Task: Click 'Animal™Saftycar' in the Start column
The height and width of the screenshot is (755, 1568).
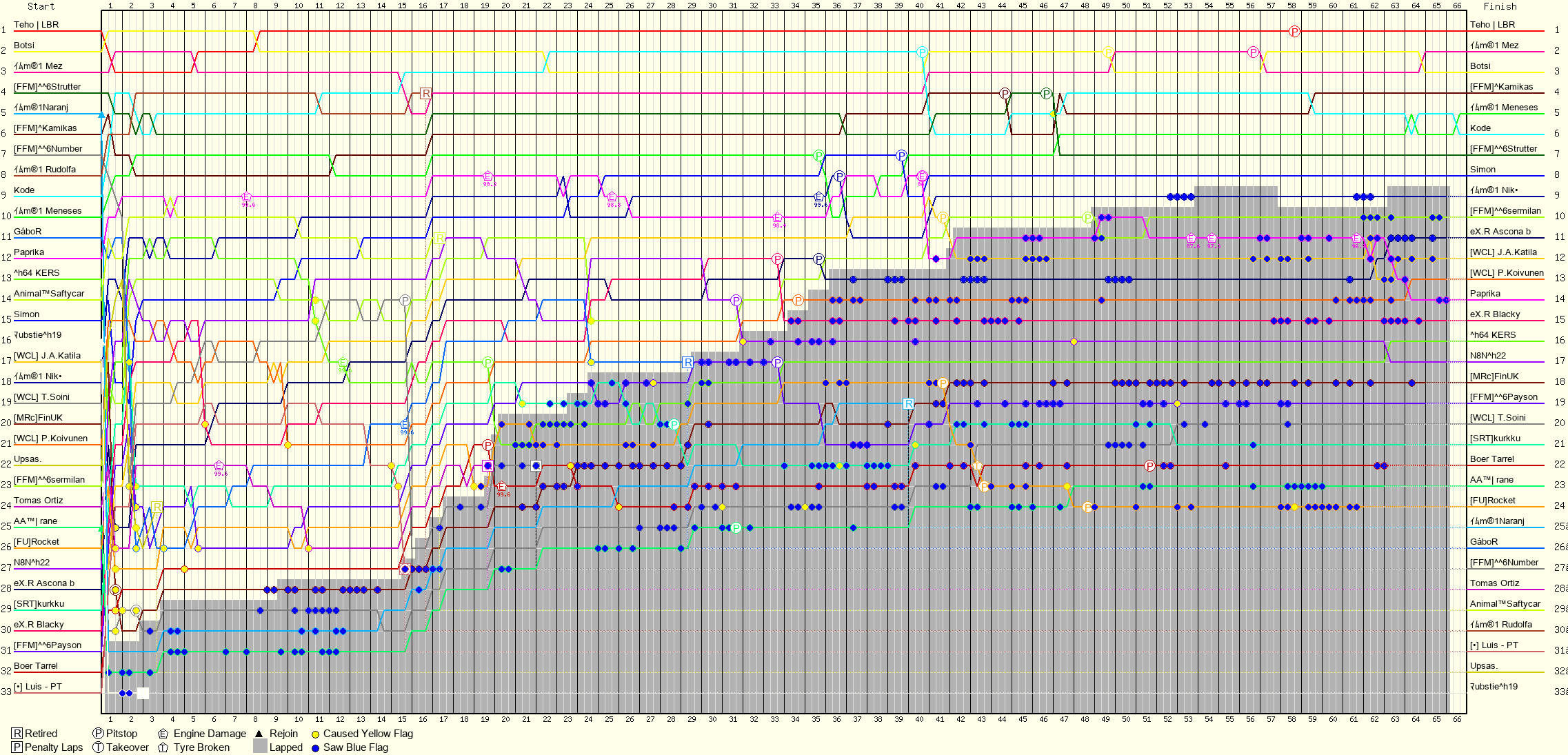Action: (49, 294)
